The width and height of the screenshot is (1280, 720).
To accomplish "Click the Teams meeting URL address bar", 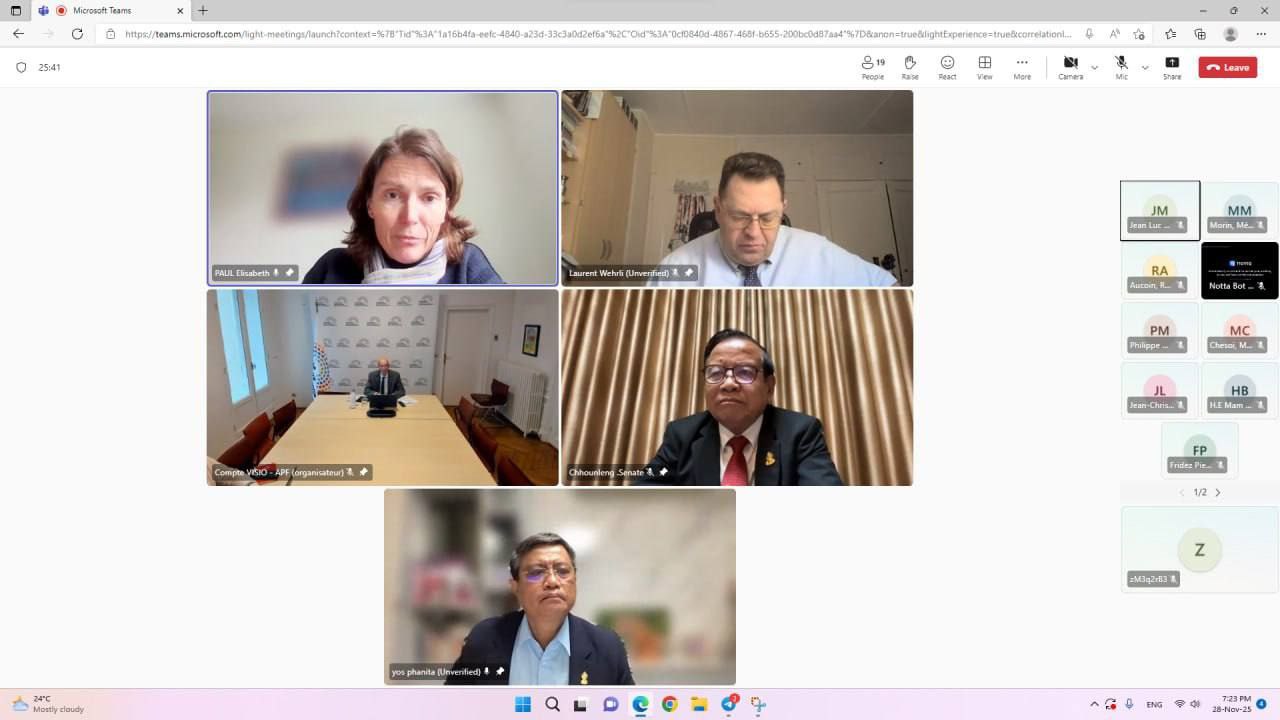I will click(x=600, y=34).
